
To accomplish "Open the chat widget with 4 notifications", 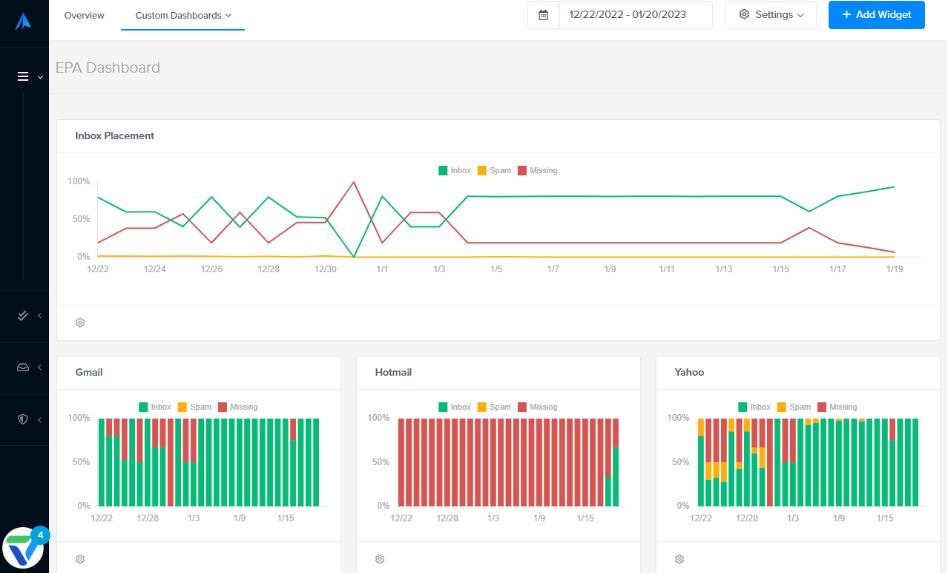I will tap(23, 549).
